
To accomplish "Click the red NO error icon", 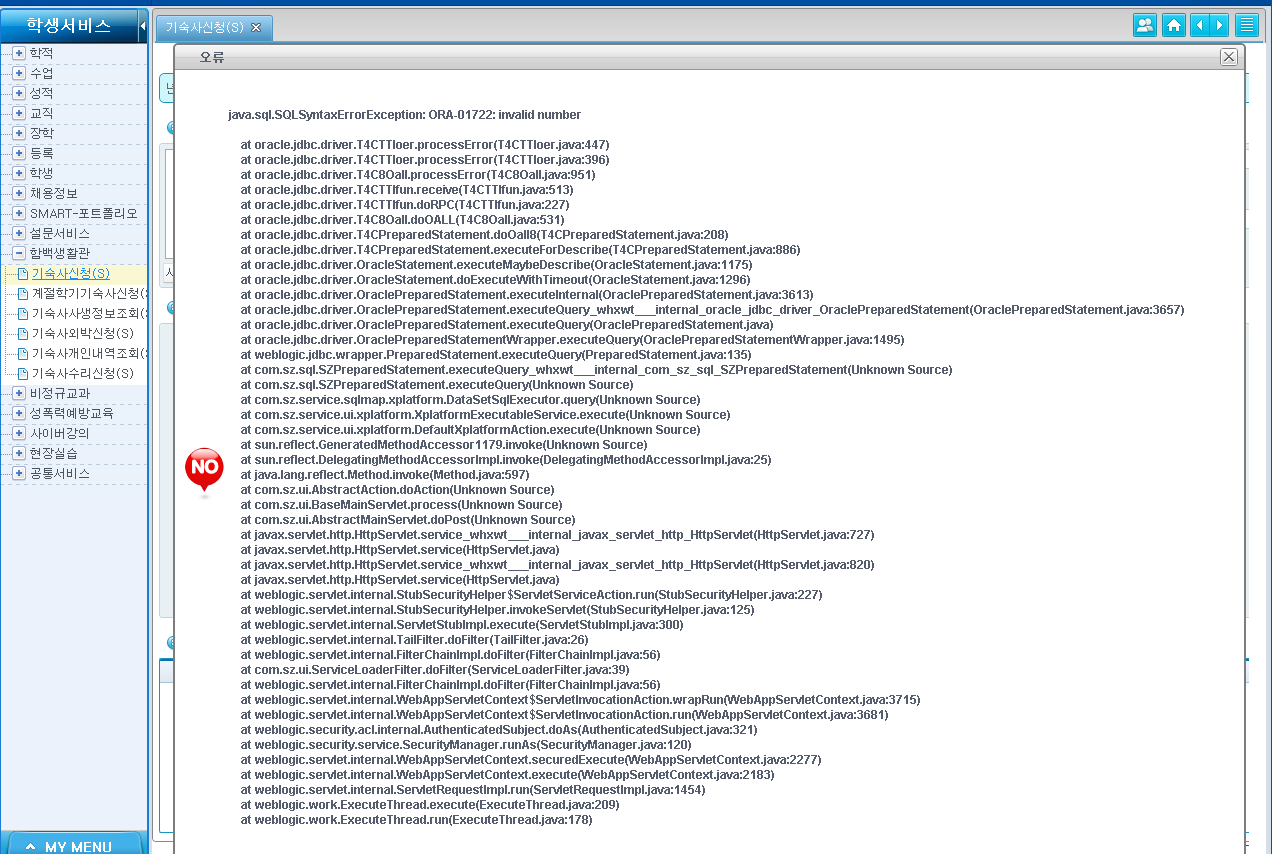I will 204,470.
